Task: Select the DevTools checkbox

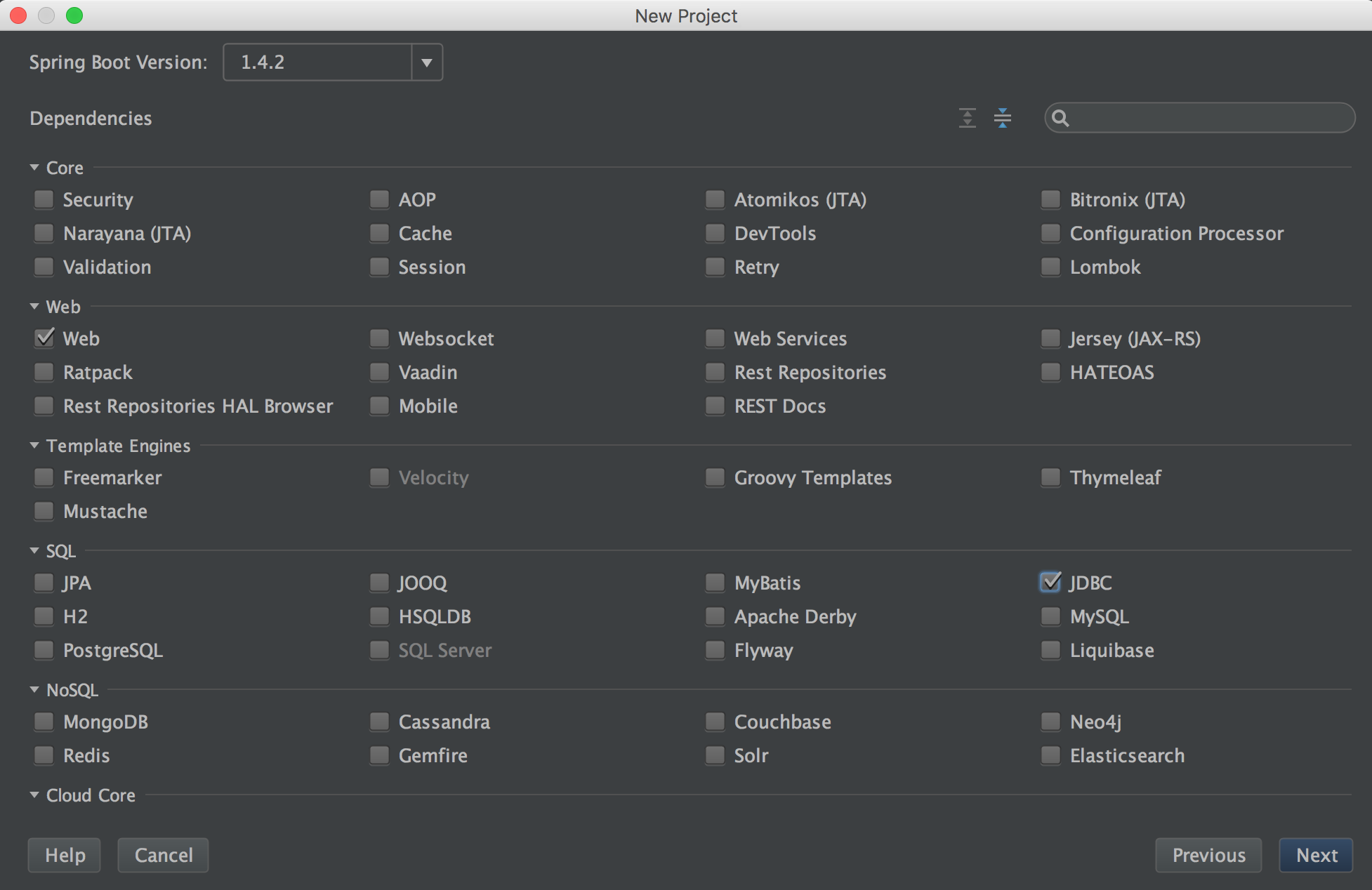Action: (x=715, y=233)
